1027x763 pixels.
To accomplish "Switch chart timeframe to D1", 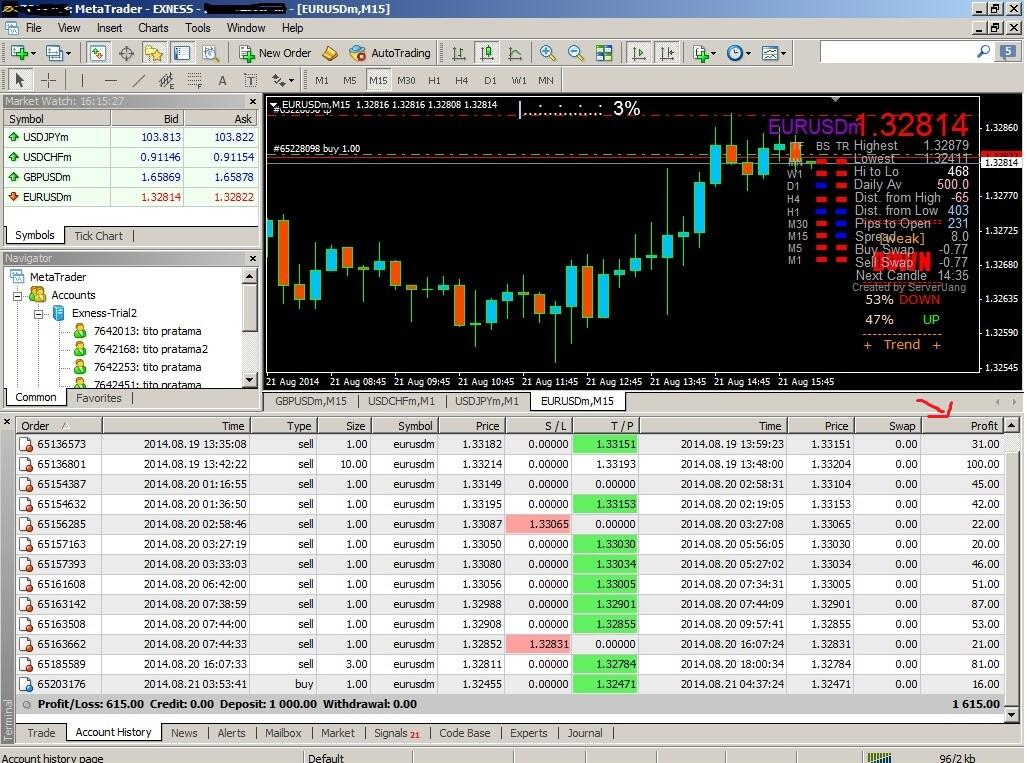I will (x=491, y=81).
